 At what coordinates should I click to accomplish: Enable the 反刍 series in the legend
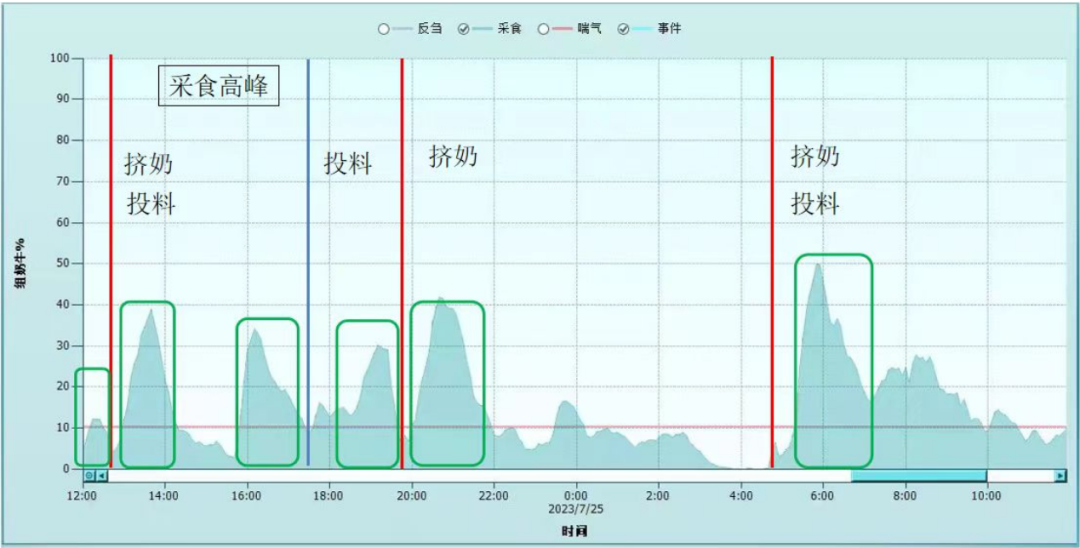(x=383, y=29)
